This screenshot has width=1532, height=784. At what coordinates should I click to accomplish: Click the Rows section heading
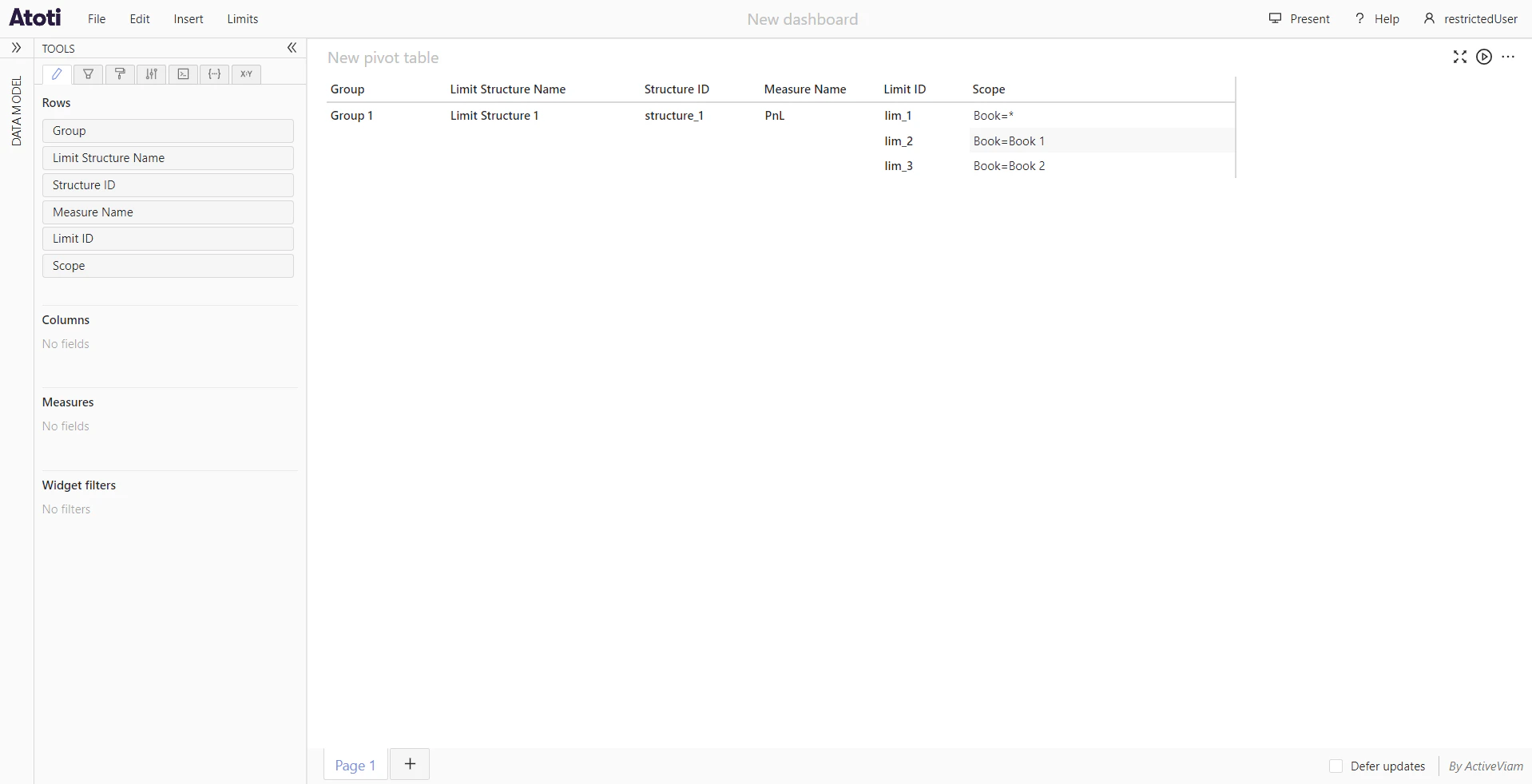pyautogui.click(x=56, y=103)
